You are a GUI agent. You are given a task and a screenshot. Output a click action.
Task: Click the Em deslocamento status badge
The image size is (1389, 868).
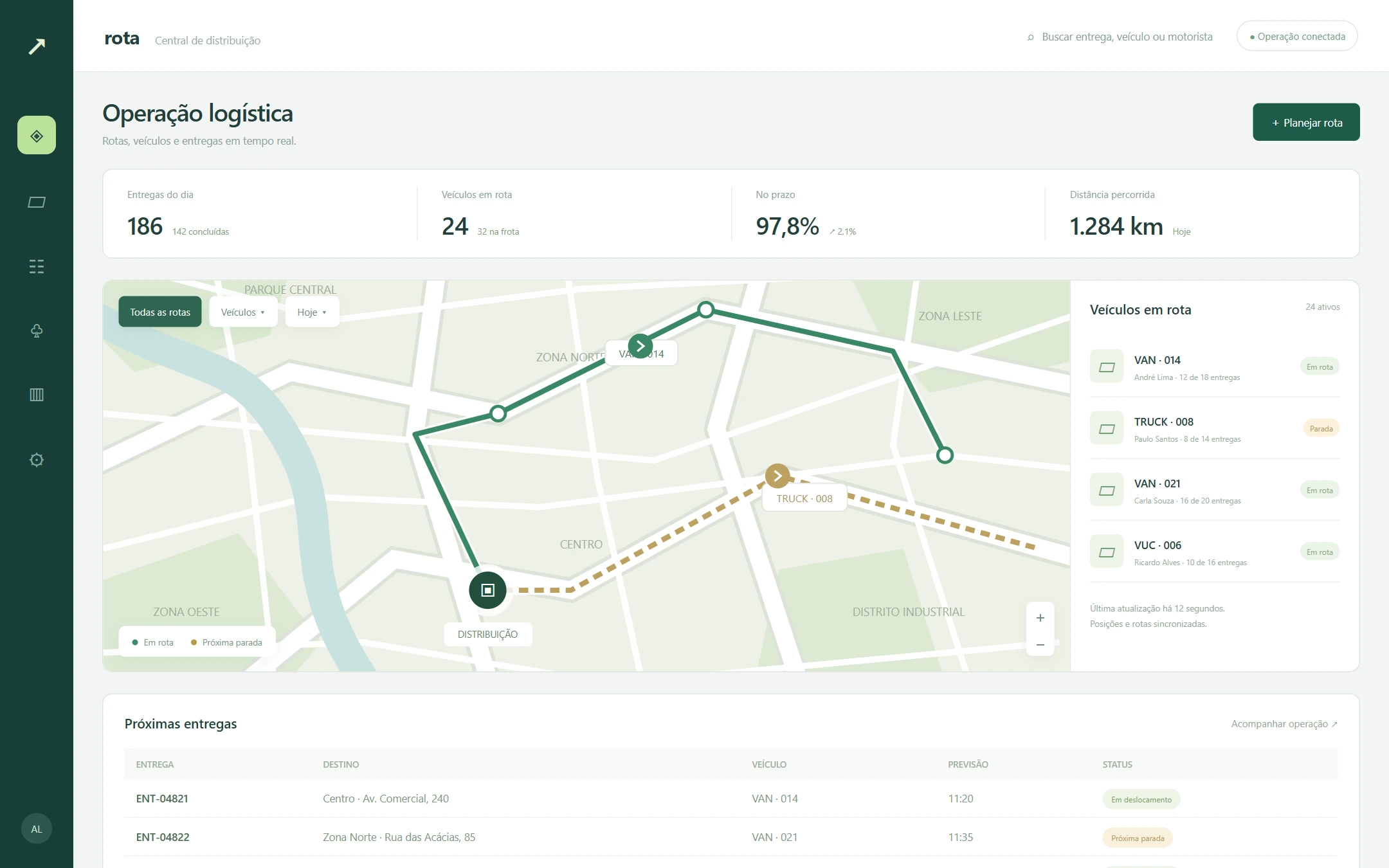(1141, 799)
